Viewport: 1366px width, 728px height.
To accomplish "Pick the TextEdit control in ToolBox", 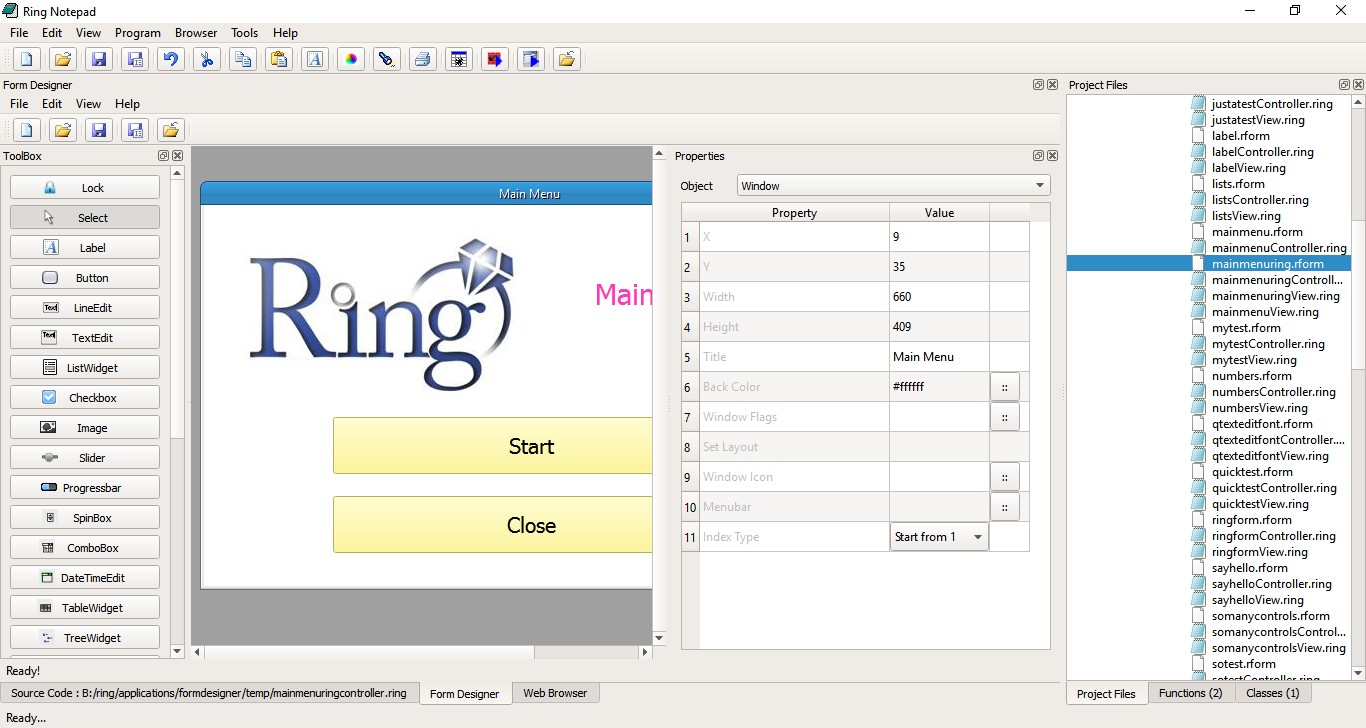I will (x=85, y=337).
